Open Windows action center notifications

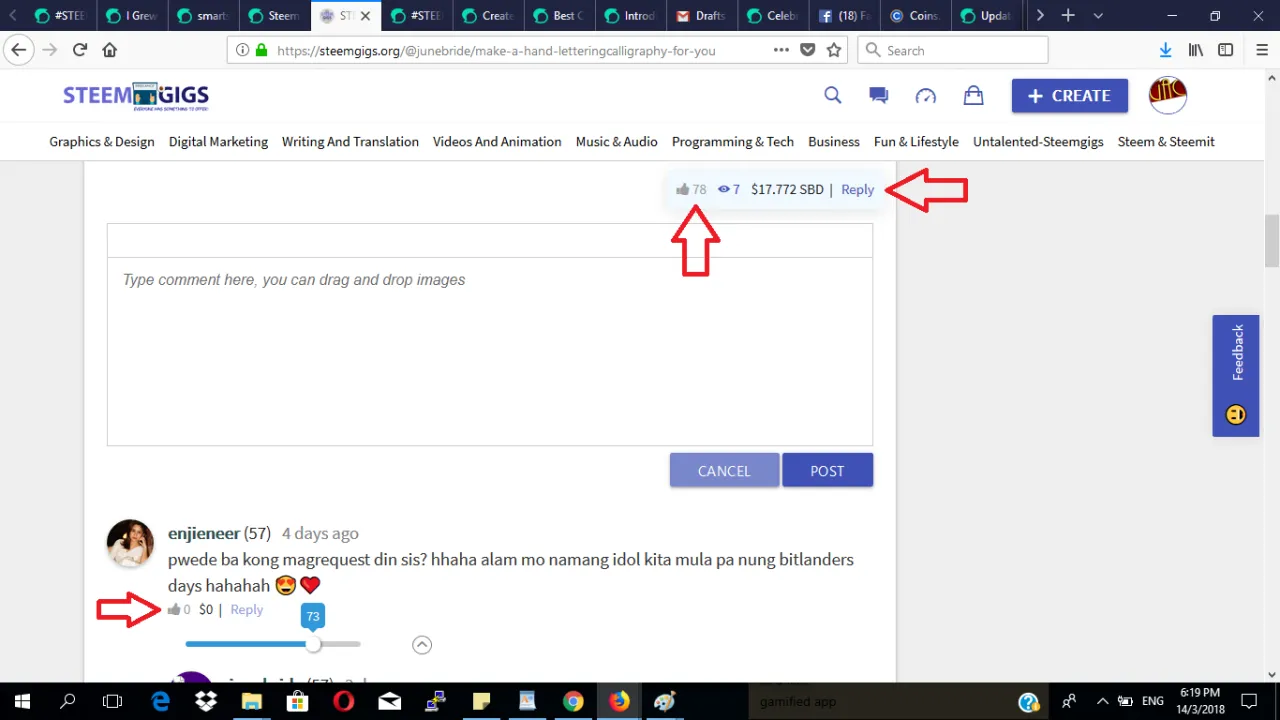(1249, 701)
